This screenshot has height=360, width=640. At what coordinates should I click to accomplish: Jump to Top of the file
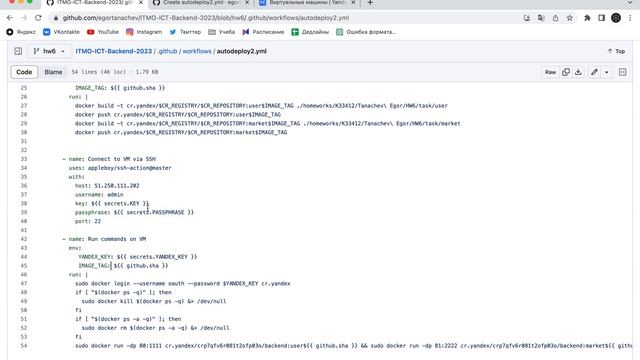click(616, 51)
